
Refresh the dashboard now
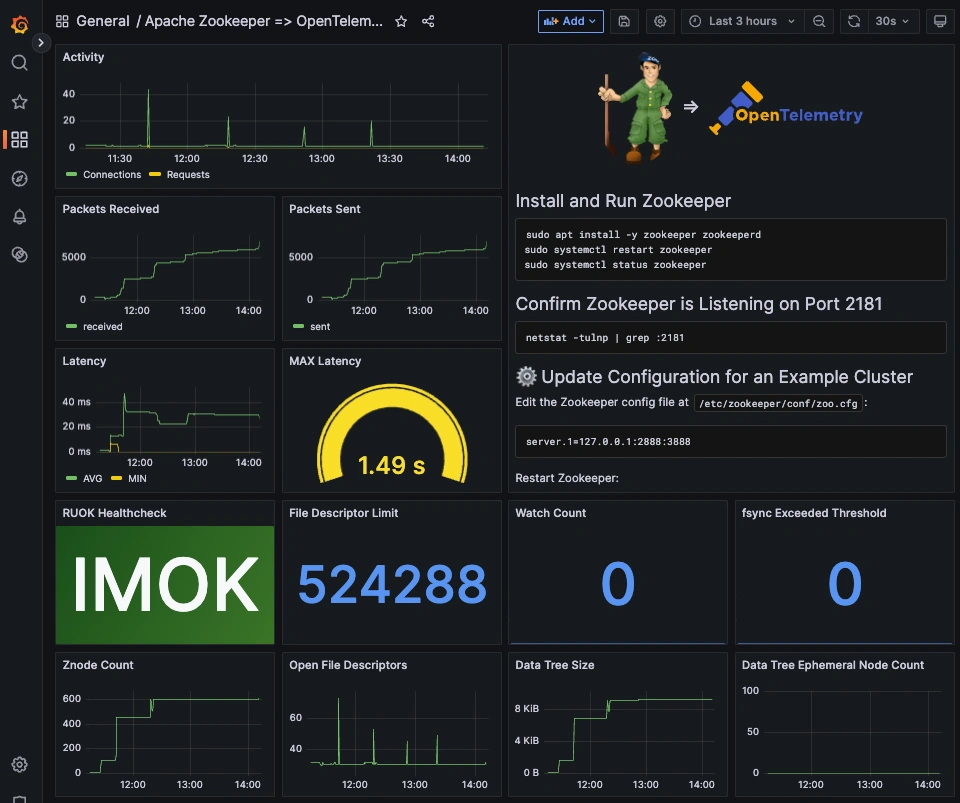tap(854, 21)
